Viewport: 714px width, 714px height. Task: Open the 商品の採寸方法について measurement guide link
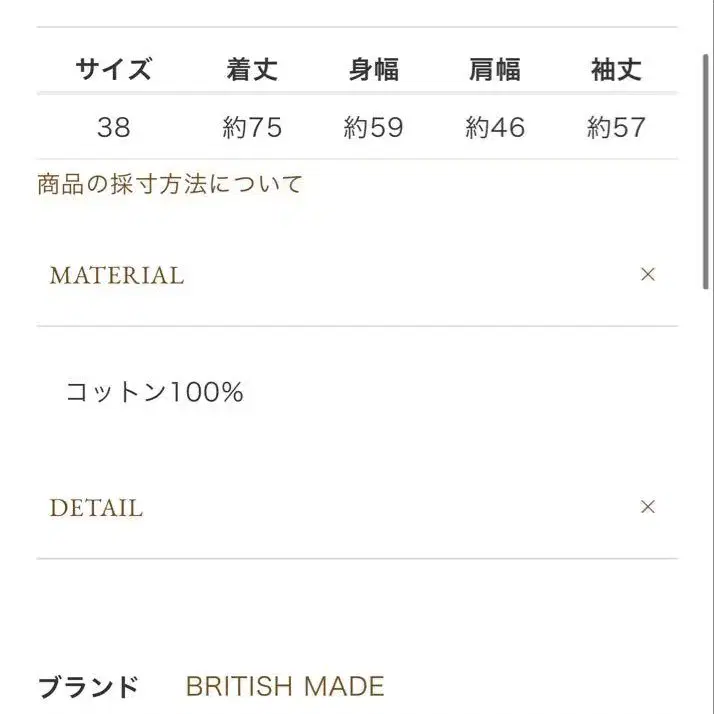(x=170, y=185)
